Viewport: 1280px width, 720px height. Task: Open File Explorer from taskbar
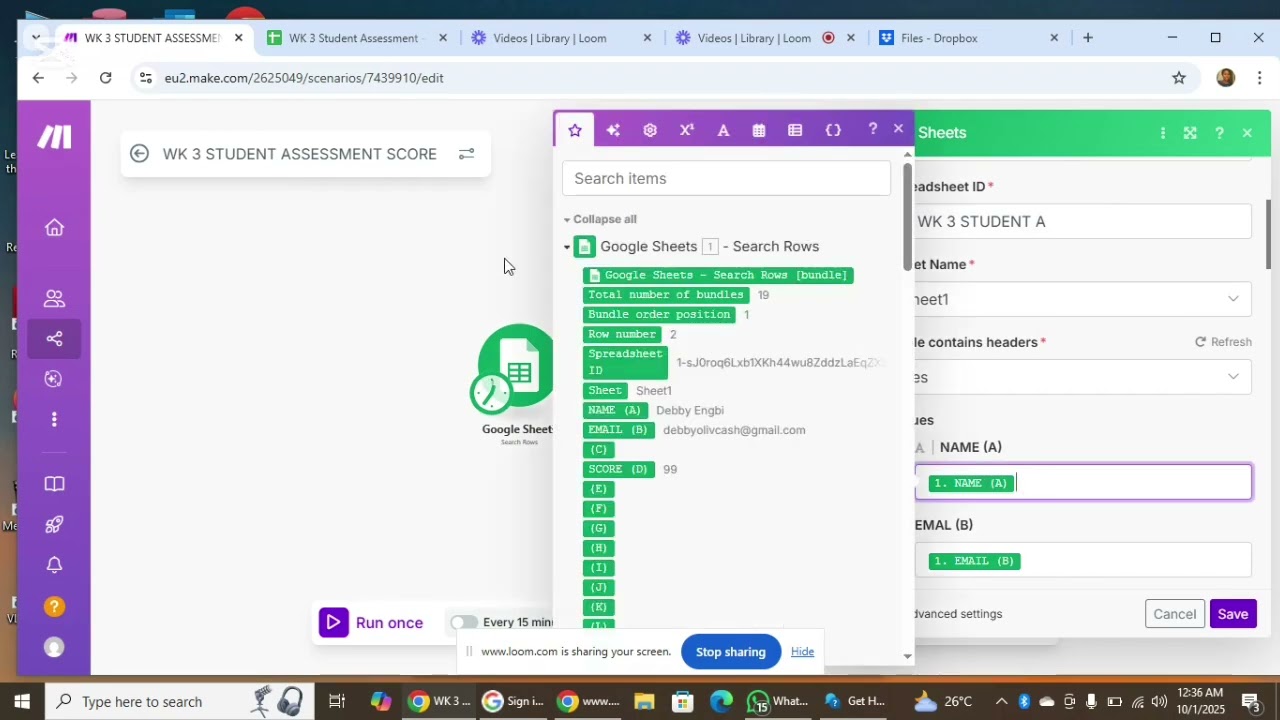(644, 702)
